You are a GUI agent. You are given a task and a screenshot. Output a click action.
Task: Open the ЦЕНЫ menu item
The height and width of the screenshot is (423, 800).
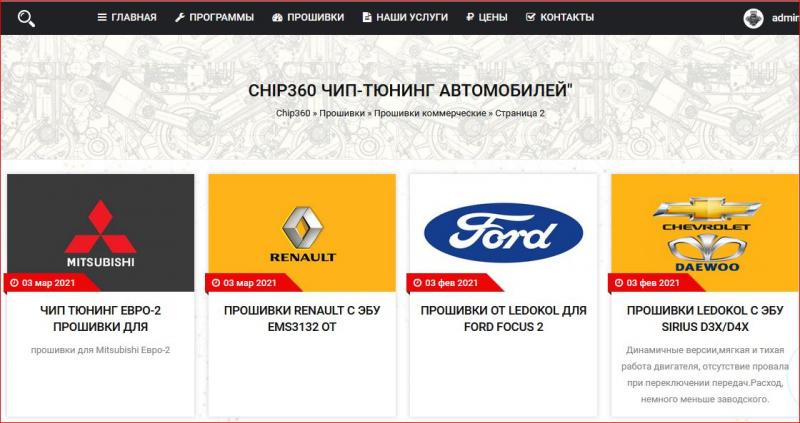pyautogui.click(x=493, y=17)
